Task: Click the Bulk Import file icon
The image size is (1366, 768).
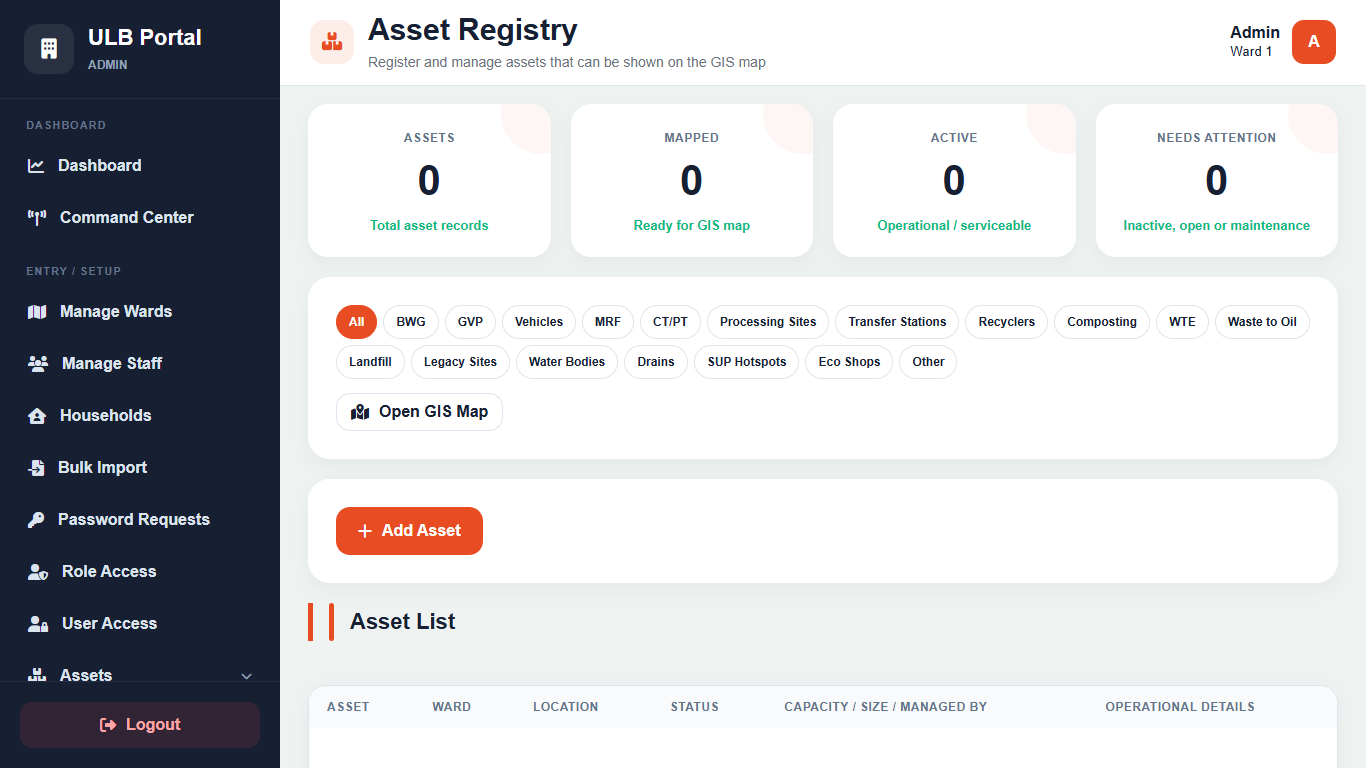Action: point(36,468)
